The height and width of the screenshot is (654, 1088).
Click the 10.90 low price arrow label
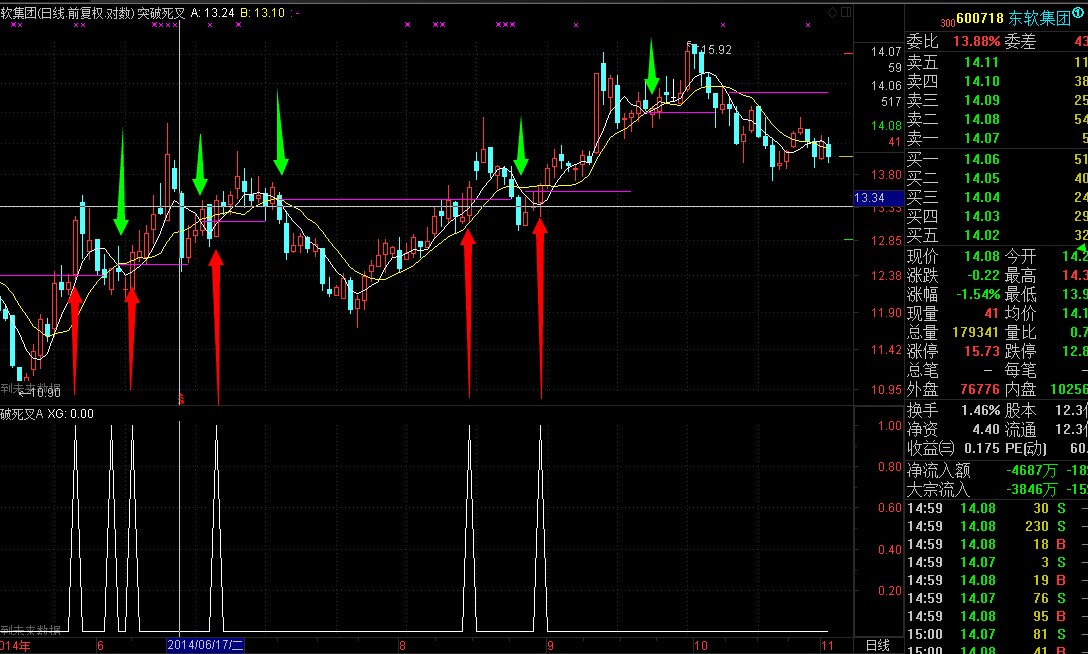[39, 393]
